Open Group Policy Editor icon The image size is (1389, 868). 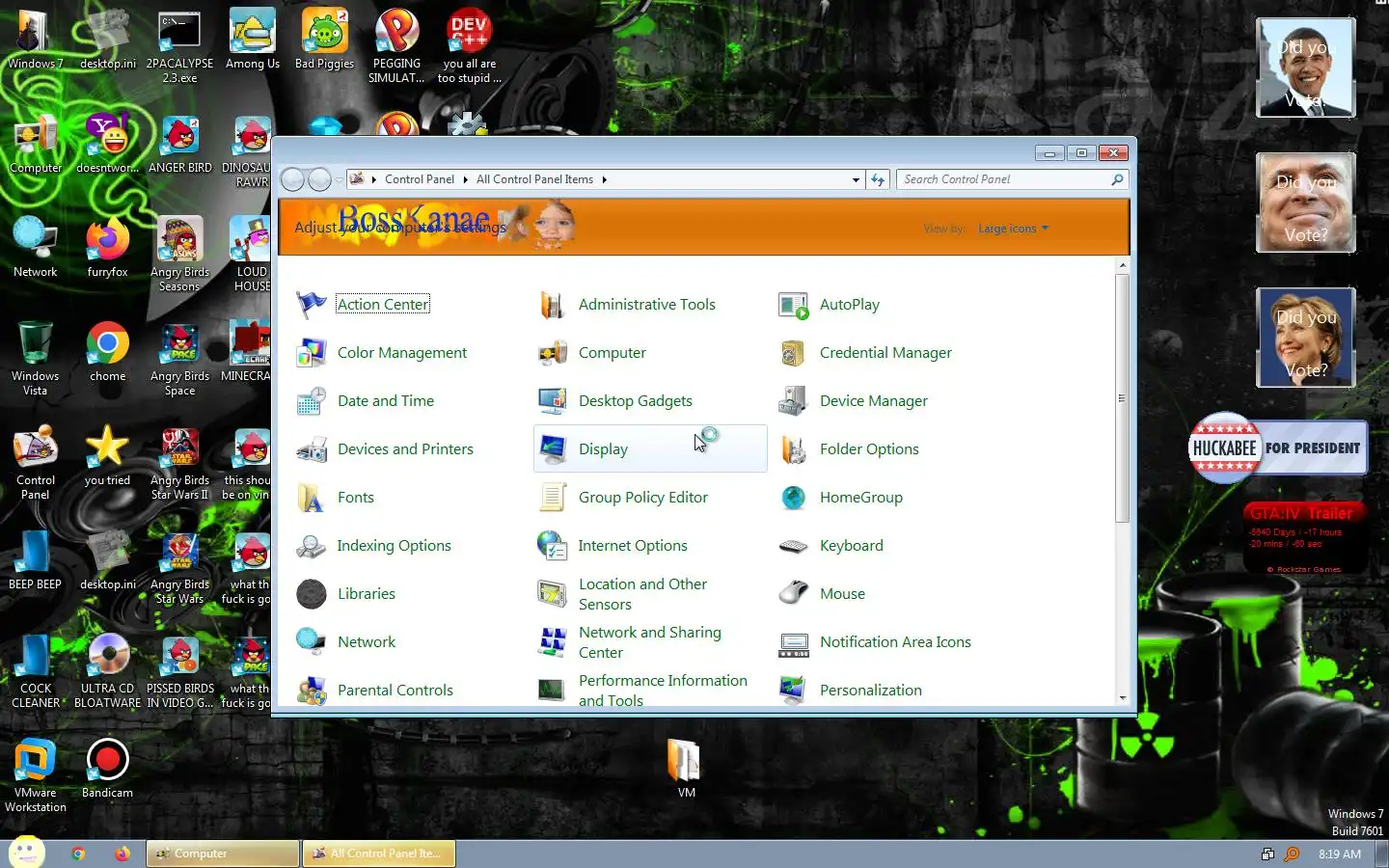coord(552,498)
